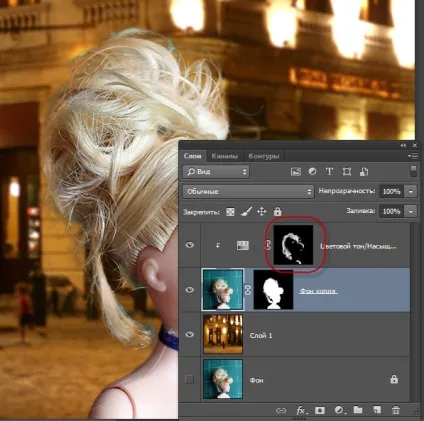
Task: Open the Обычные blend mode dropdown
Action: point(248,191)
